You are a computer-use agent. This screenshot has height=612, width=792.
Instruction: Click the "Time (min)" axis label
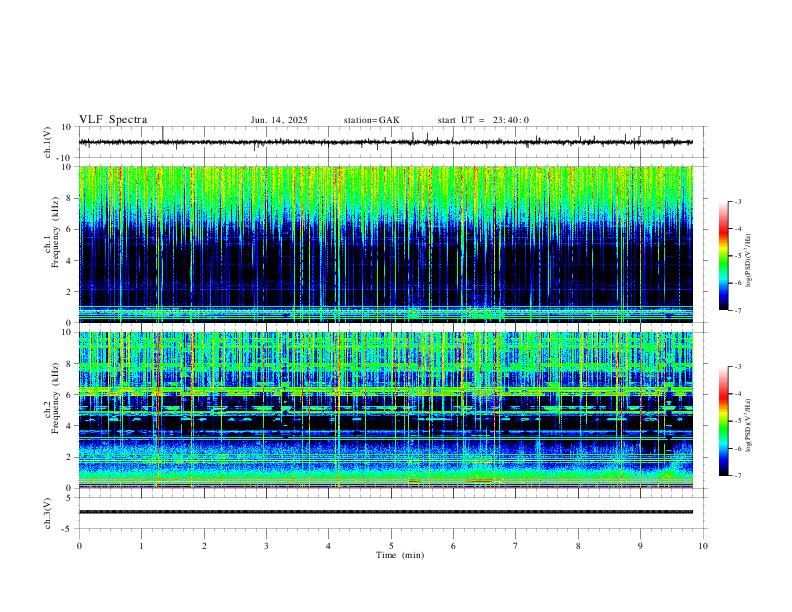[400, 555]
